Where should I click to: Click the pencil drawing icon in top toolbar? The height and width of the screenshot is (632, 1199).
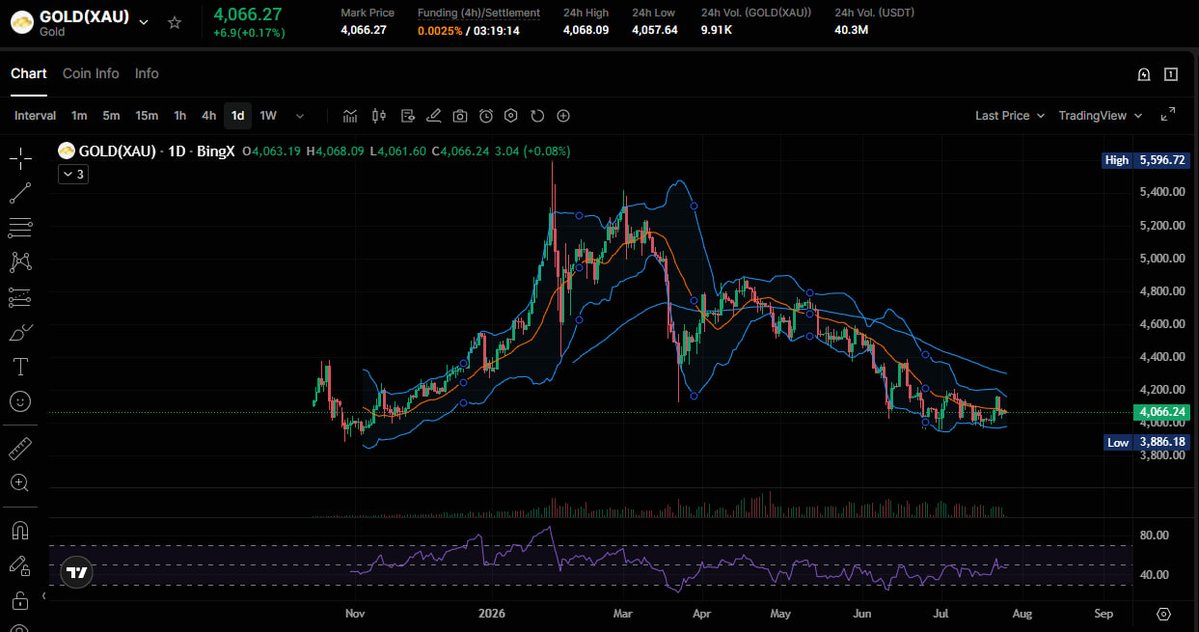pos(434,115)
